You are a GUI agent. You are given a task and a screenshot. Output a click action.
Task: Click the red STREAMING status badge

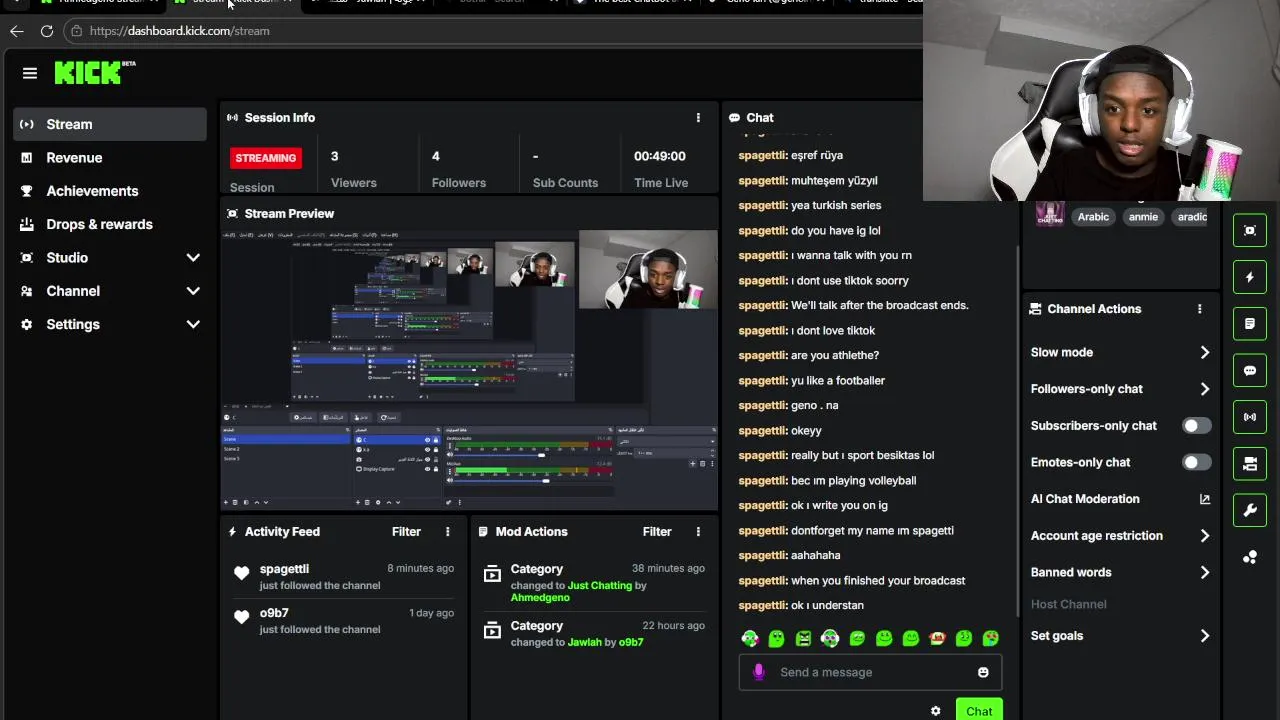point(266,158)
